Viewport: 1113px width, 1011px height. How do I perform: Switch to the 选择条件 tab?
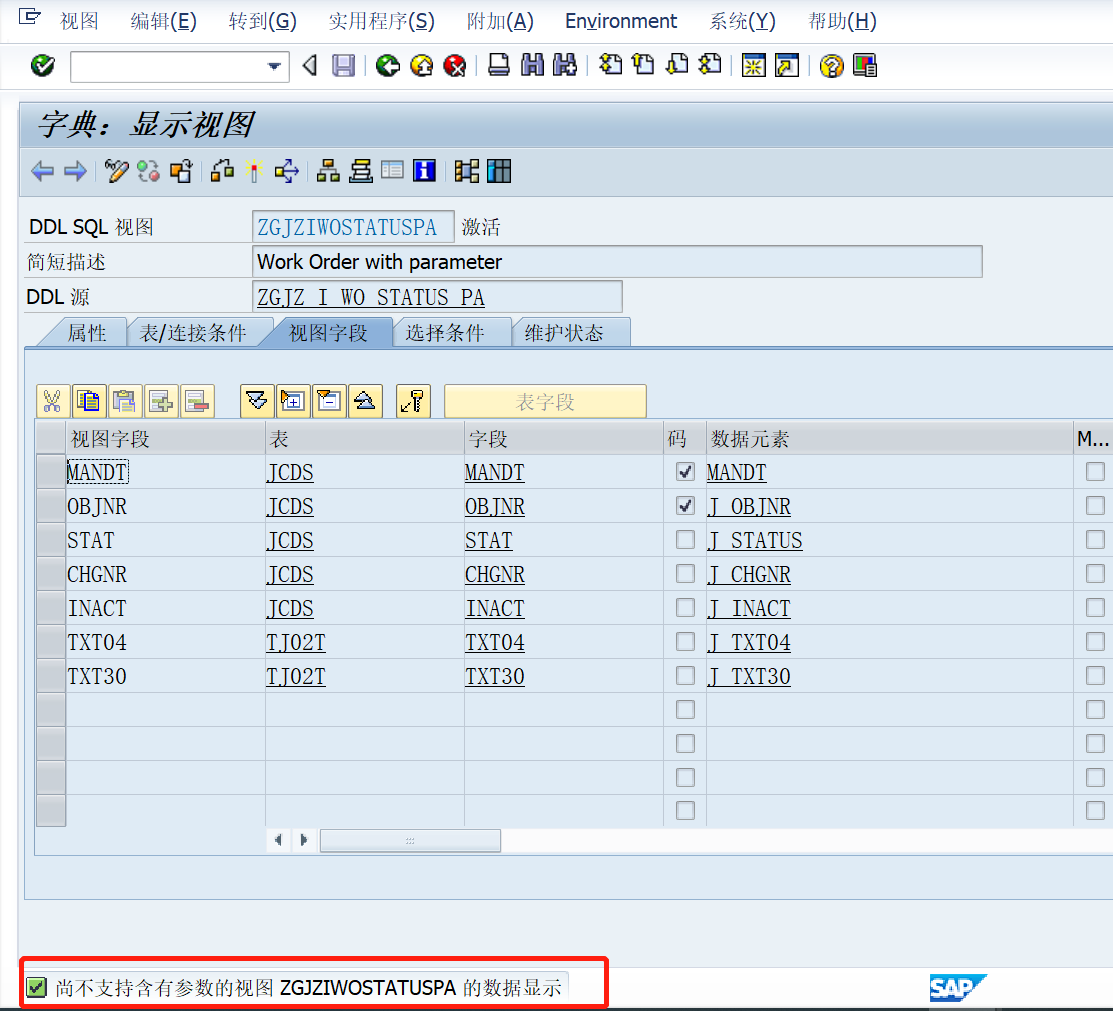pyautogui.click(x=452, y=333)
